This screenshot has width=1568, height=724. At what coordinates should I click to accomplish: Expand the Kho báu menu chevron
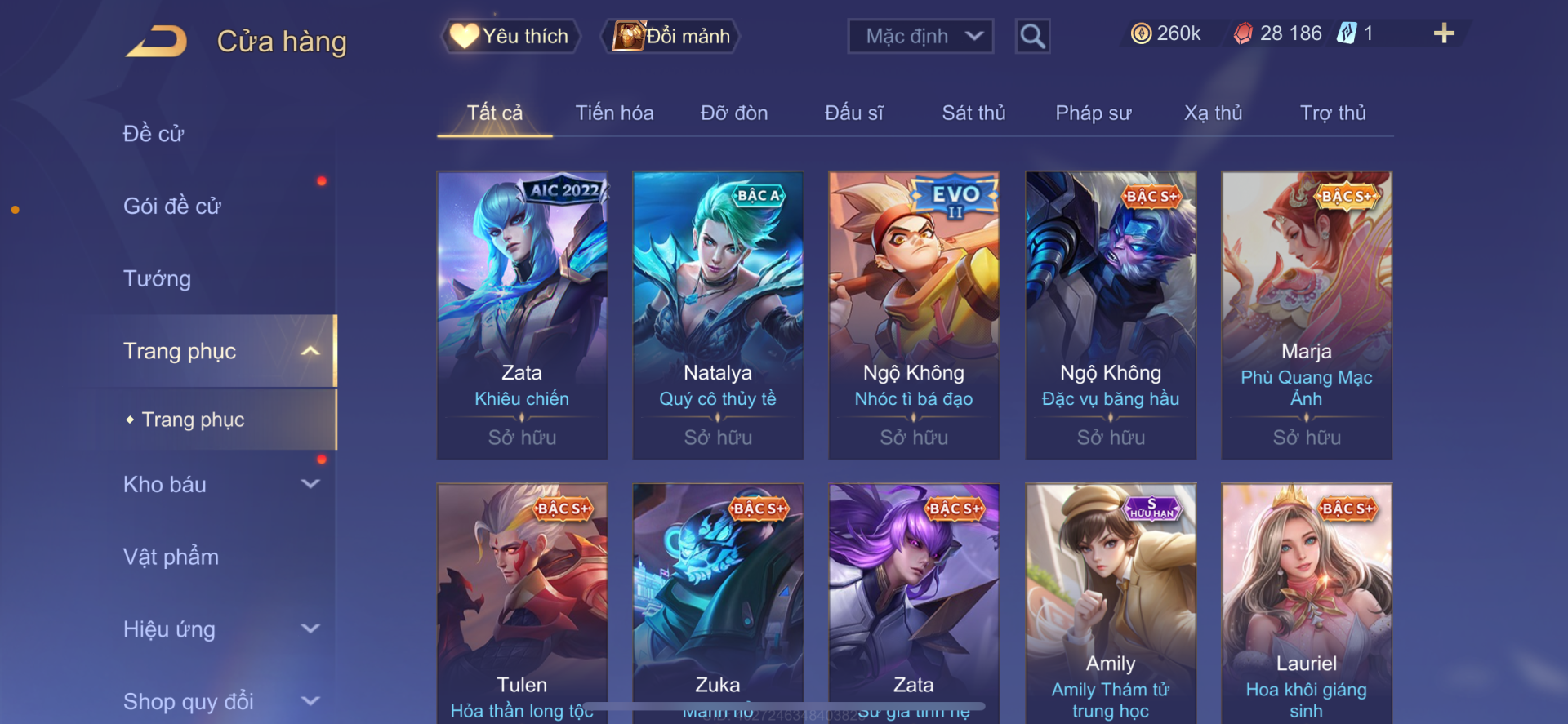310,484
